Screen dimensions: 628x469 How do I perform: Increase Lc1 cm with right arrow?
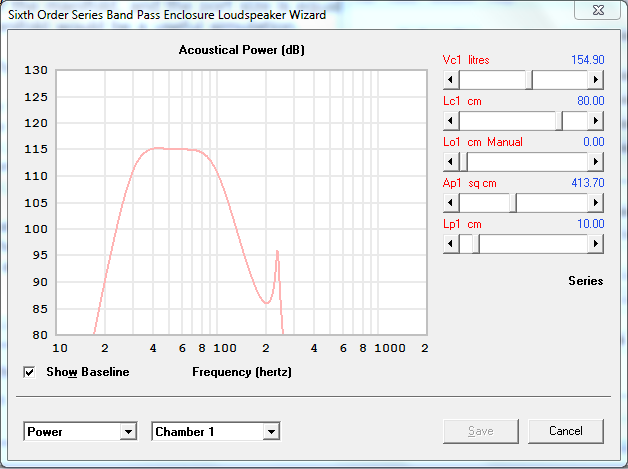[x=596, y=121]
